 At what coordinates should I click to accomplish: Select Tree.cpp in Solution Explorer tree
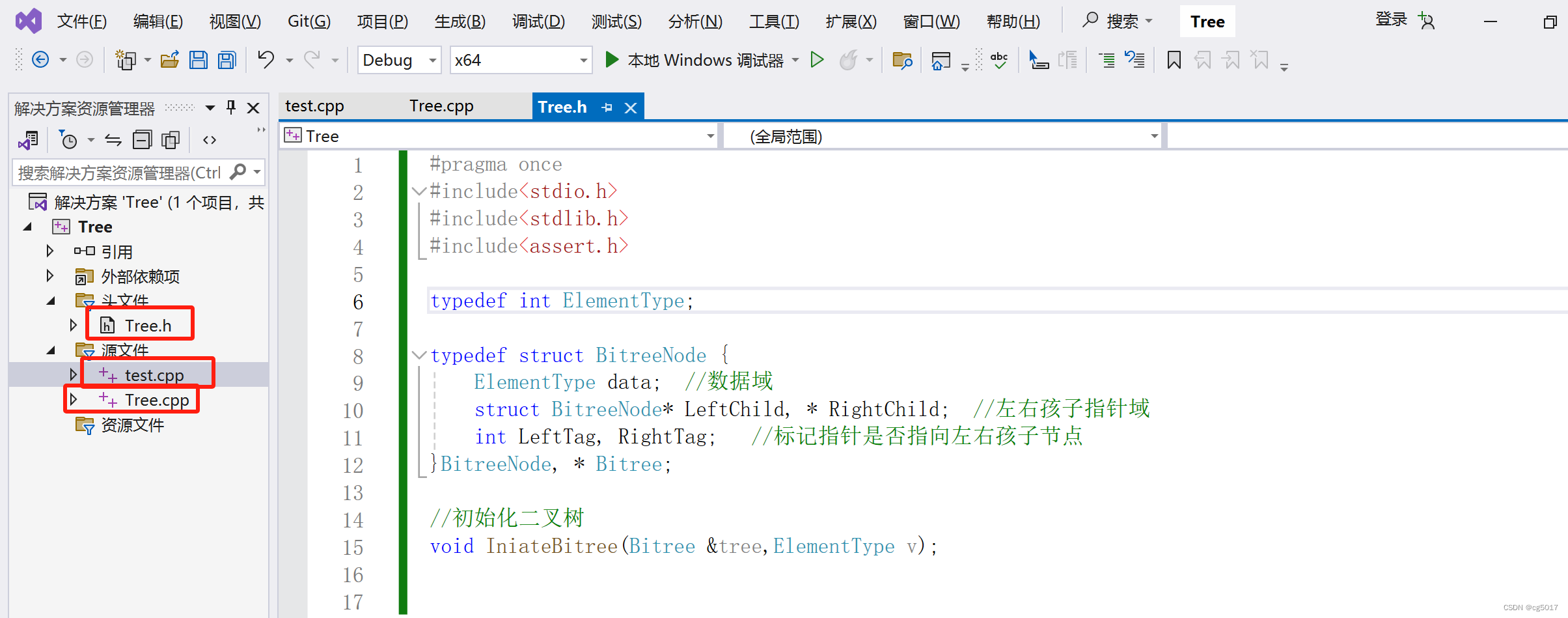157,399
